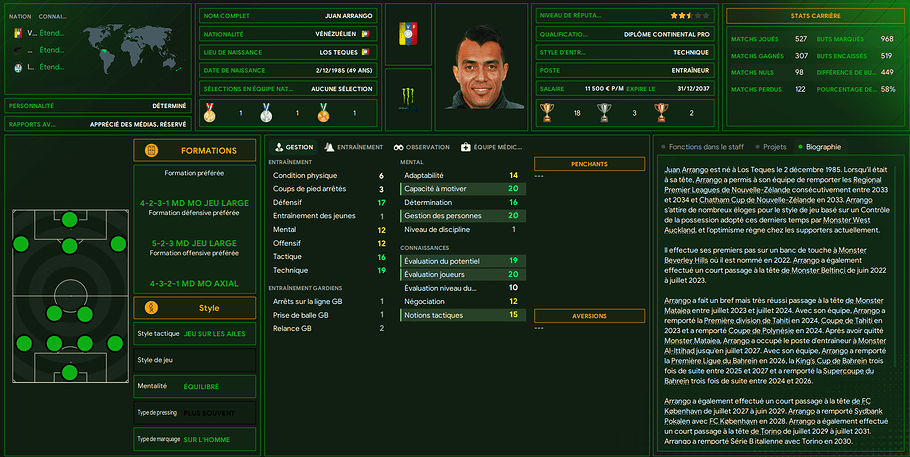Open the Style tactique dropdown

pos(194,334)
